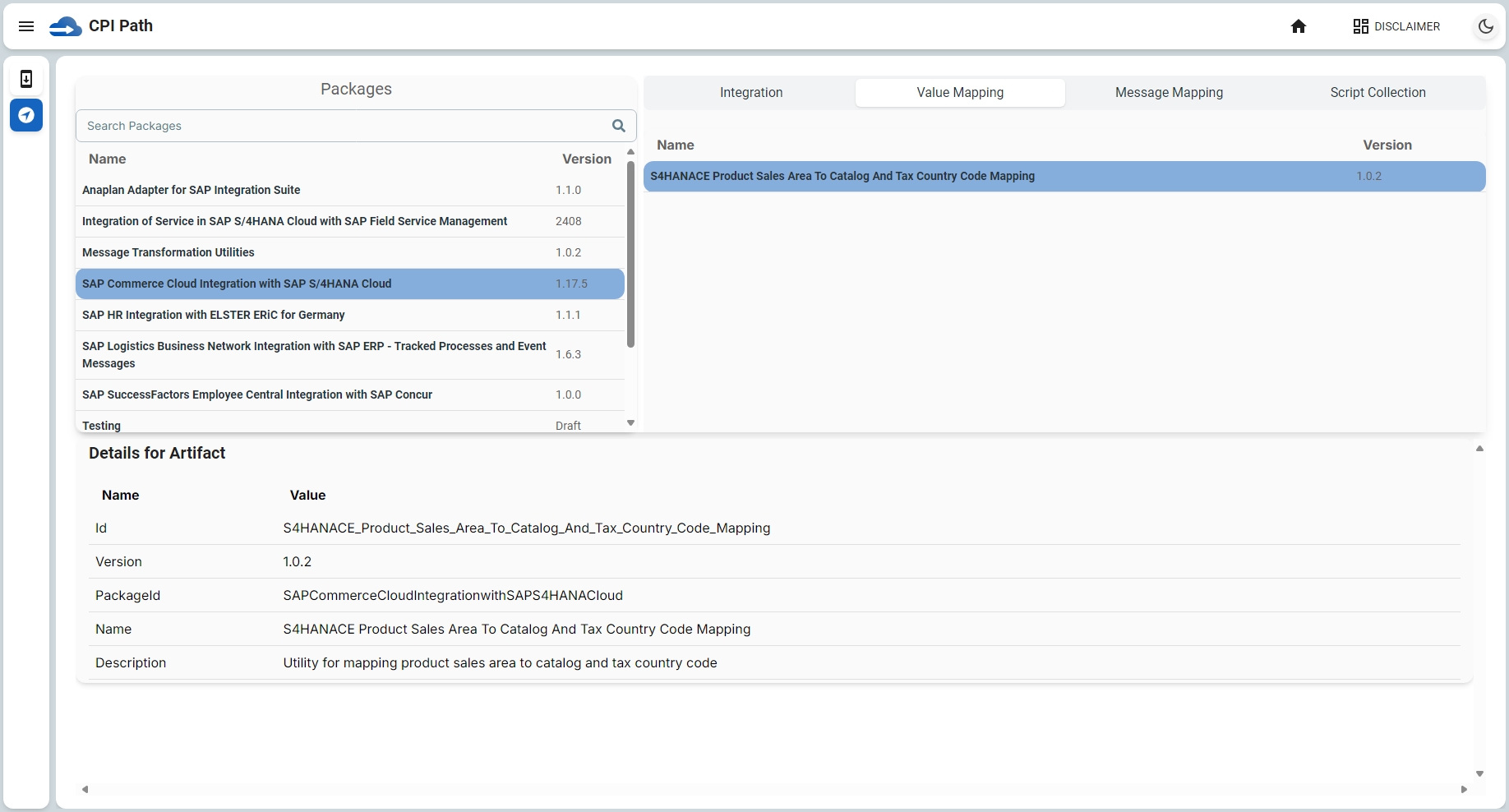Go to the home page icon

click(1299, 26)
